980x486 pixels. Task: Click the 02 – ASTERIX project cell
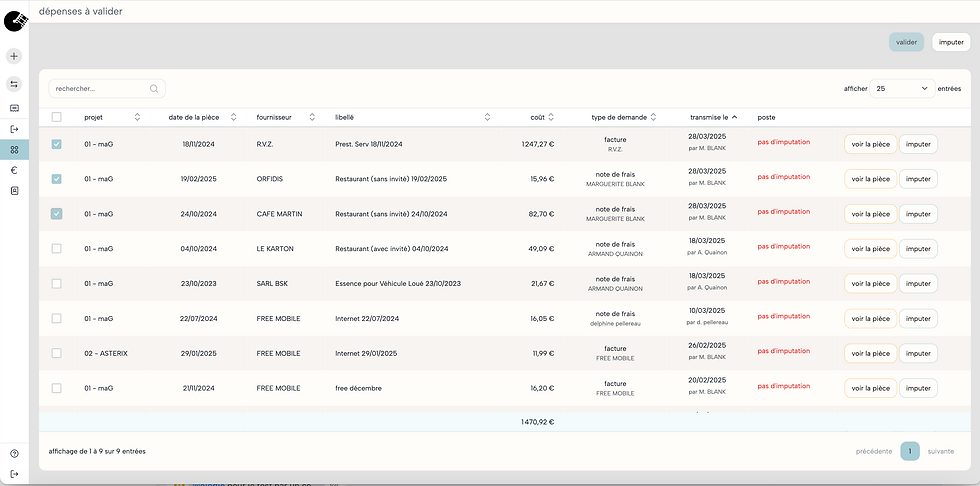pyautogui.click(x=106, y=354)
